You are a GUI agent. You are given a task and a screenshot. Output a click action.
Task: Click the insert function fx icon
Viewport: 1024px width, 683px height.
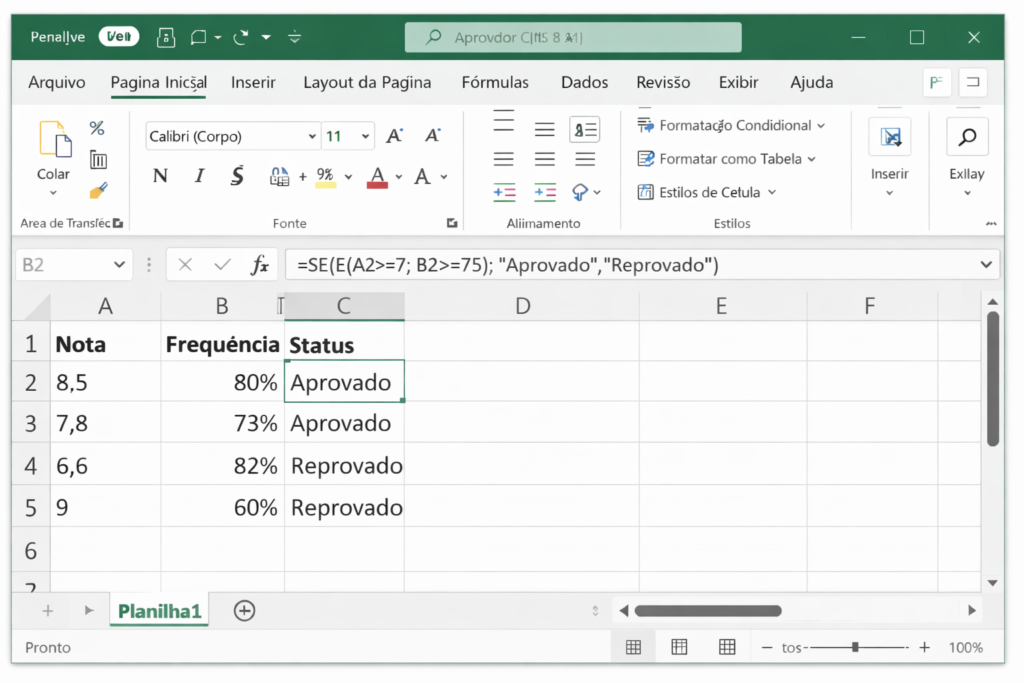[x=260, y=265]
